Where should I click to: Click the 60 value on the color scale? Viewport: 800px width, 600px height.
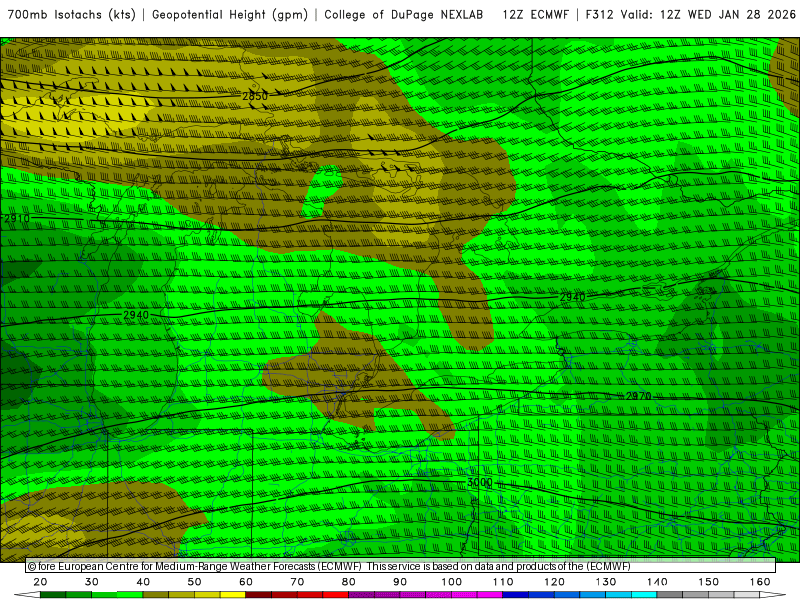[246, 582]
